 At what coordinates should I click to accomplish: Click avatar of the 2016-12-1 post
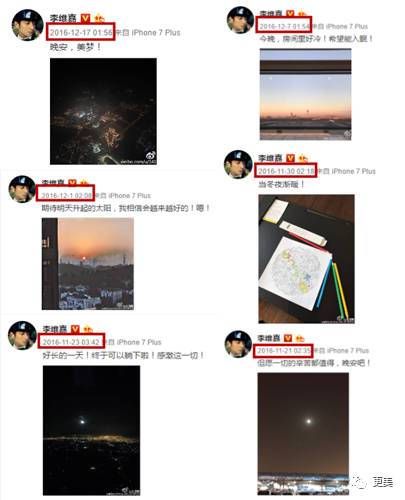(22, 189)
